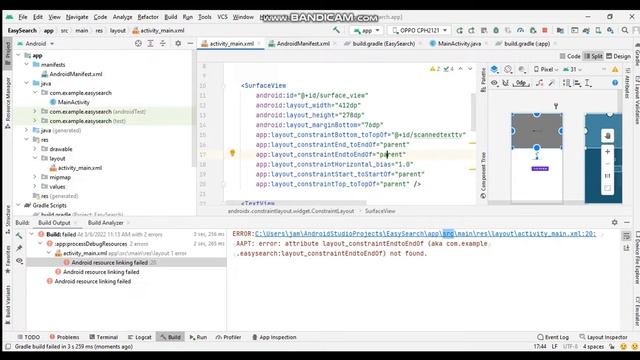Open the Terminal tool window
This screenshot has width=640, height=360.
pos(104,337)
